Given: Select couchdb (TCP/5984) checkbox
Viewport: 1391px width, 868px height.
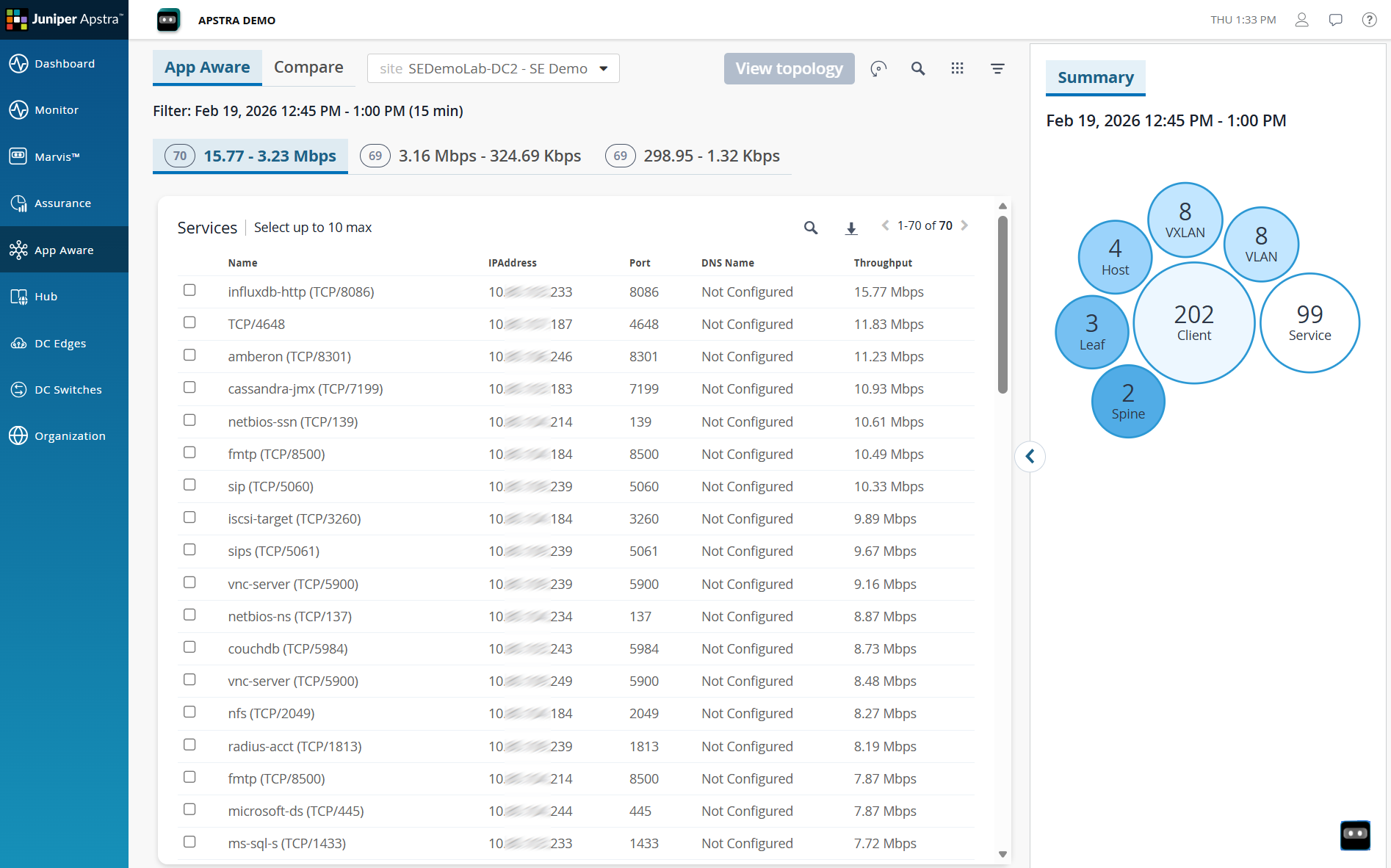Looking at the screenshot, I should (x=189, y=647).
